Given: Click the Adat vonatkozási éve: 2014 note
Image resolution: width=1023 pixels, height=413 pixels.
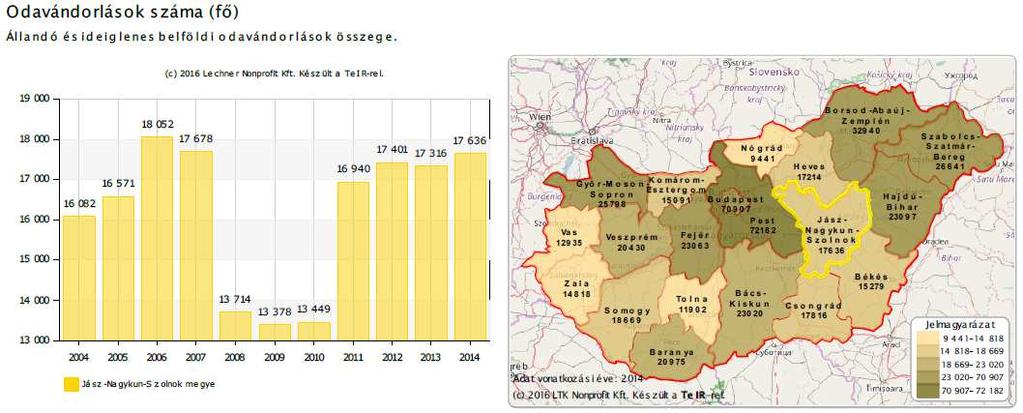Looking at the screenshot, I should [579, 378].
